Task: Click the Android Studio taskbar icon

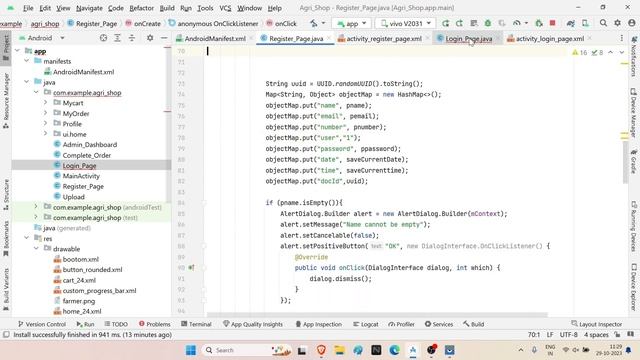Action: coord(413,350)
